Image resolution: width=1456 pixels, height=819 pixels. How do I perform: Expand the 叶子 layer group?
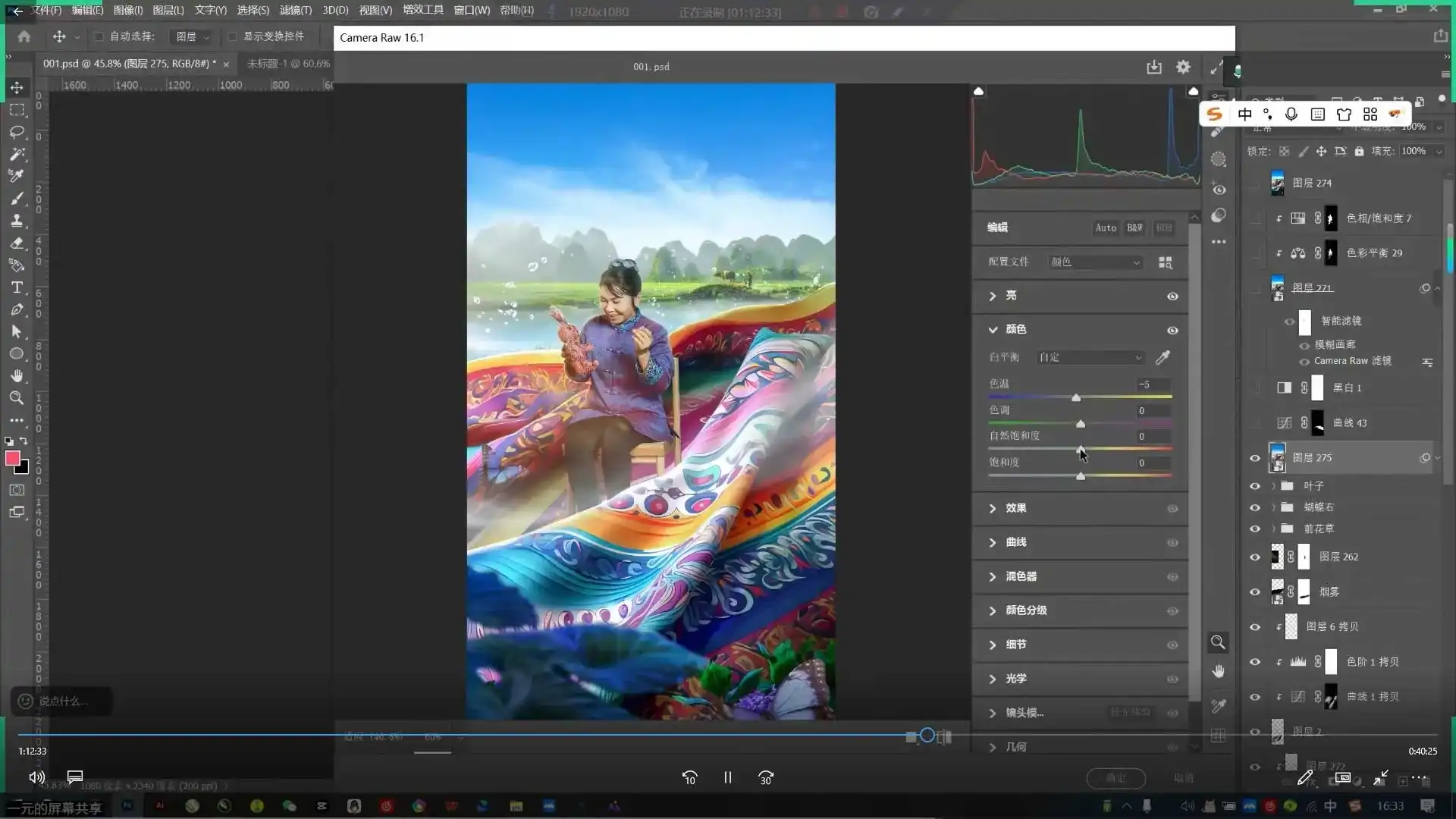point(1273,486)
